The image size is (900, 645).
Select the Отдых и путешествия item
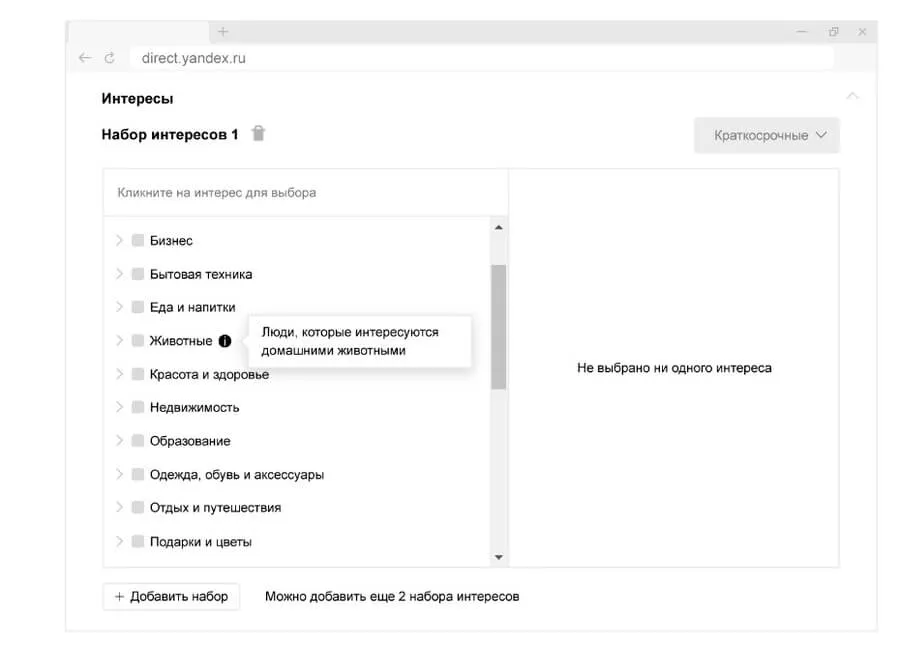click(x=215, y=507)
